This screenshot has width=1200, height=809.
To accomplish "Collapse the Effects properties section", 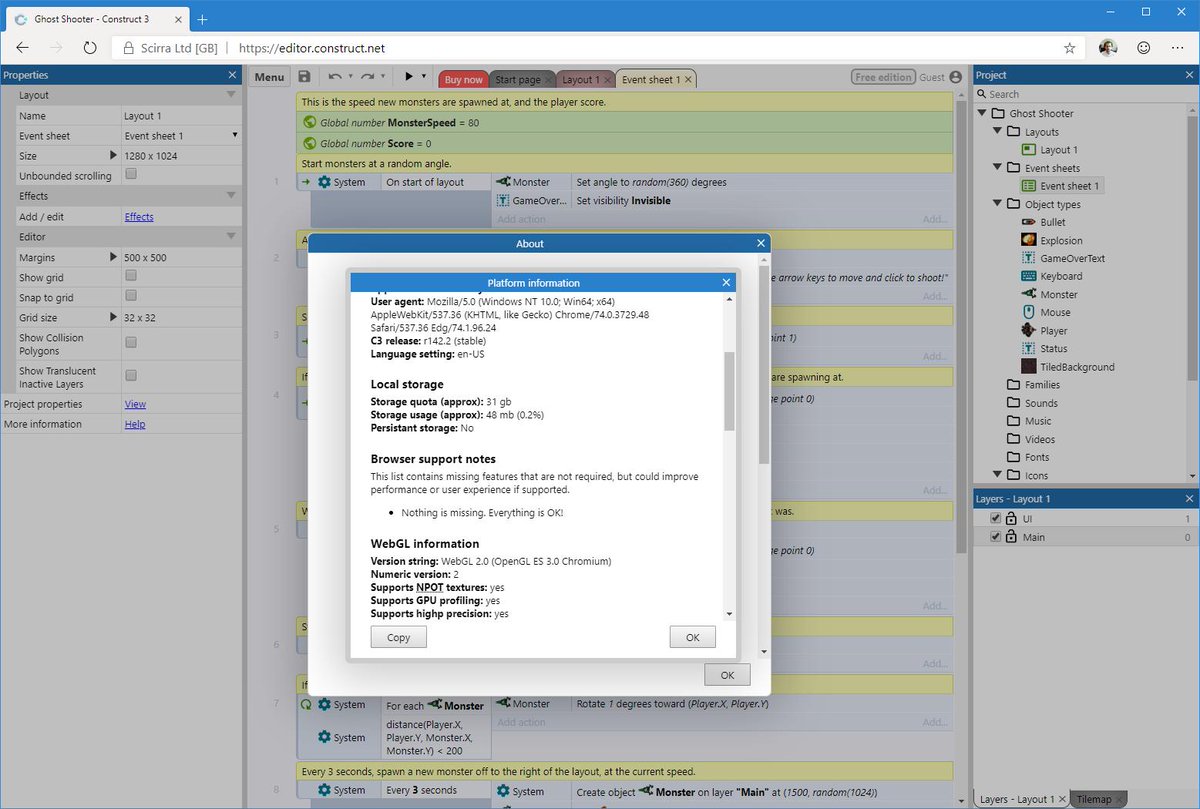I will pos(231,196).
